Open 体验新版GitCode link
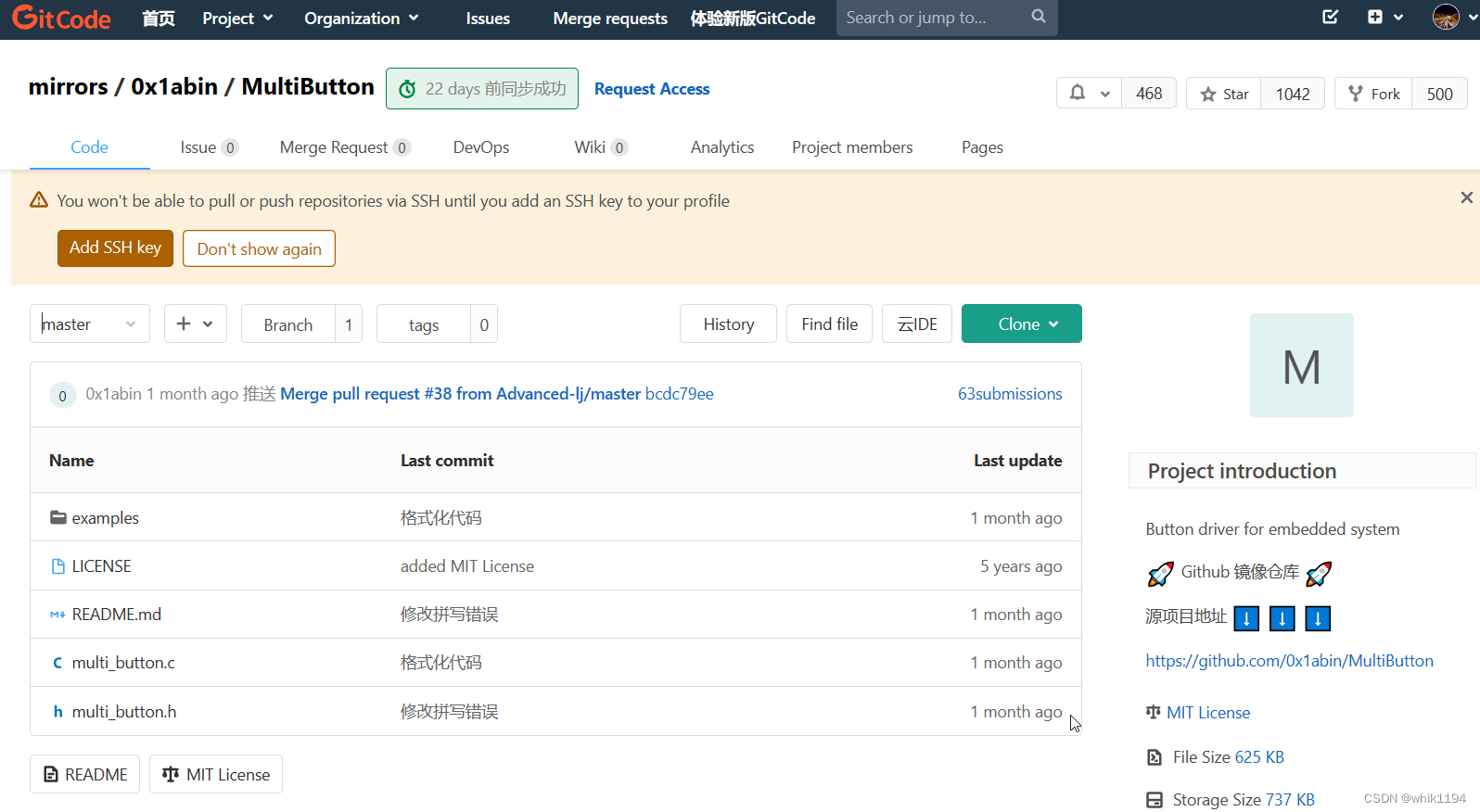 (x=753, y=18)
